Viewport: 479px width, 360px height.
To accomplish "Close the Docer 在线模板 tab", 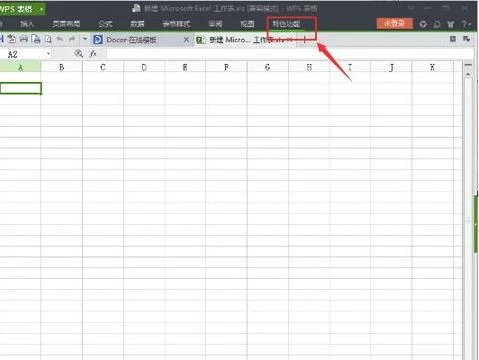I will [186, 40].
